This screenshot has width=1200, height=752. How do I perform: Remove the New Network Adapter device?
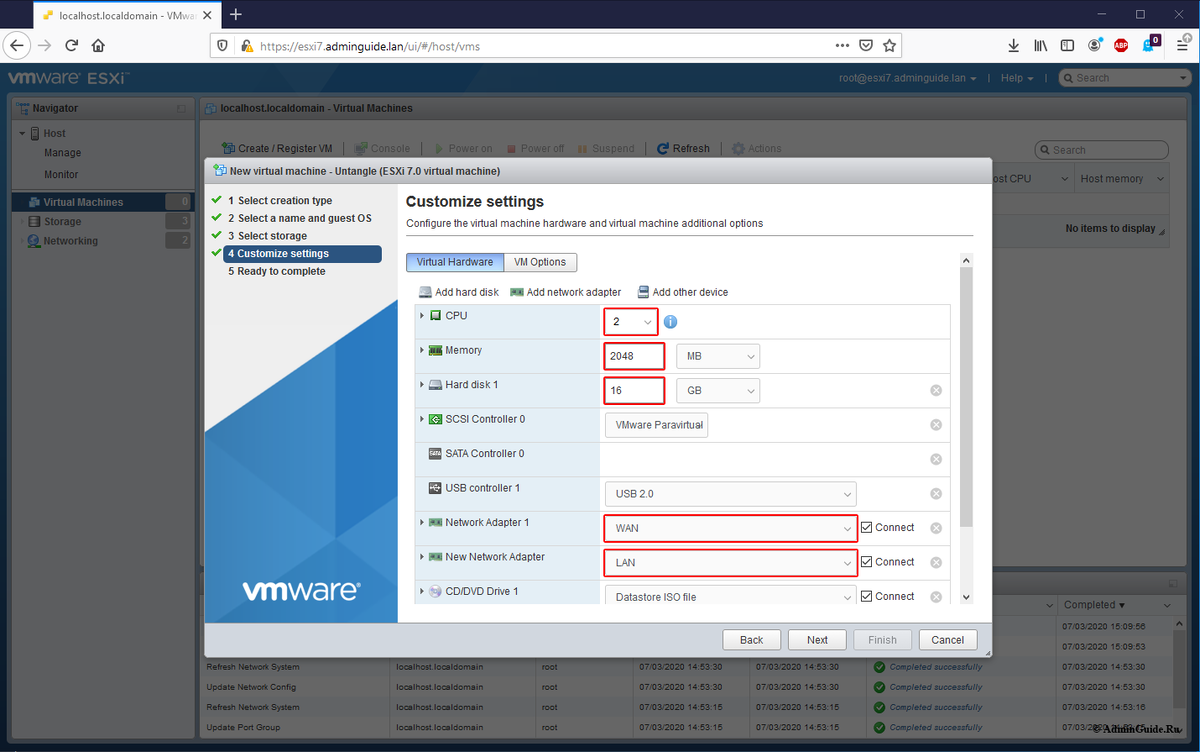pos(936,562)
